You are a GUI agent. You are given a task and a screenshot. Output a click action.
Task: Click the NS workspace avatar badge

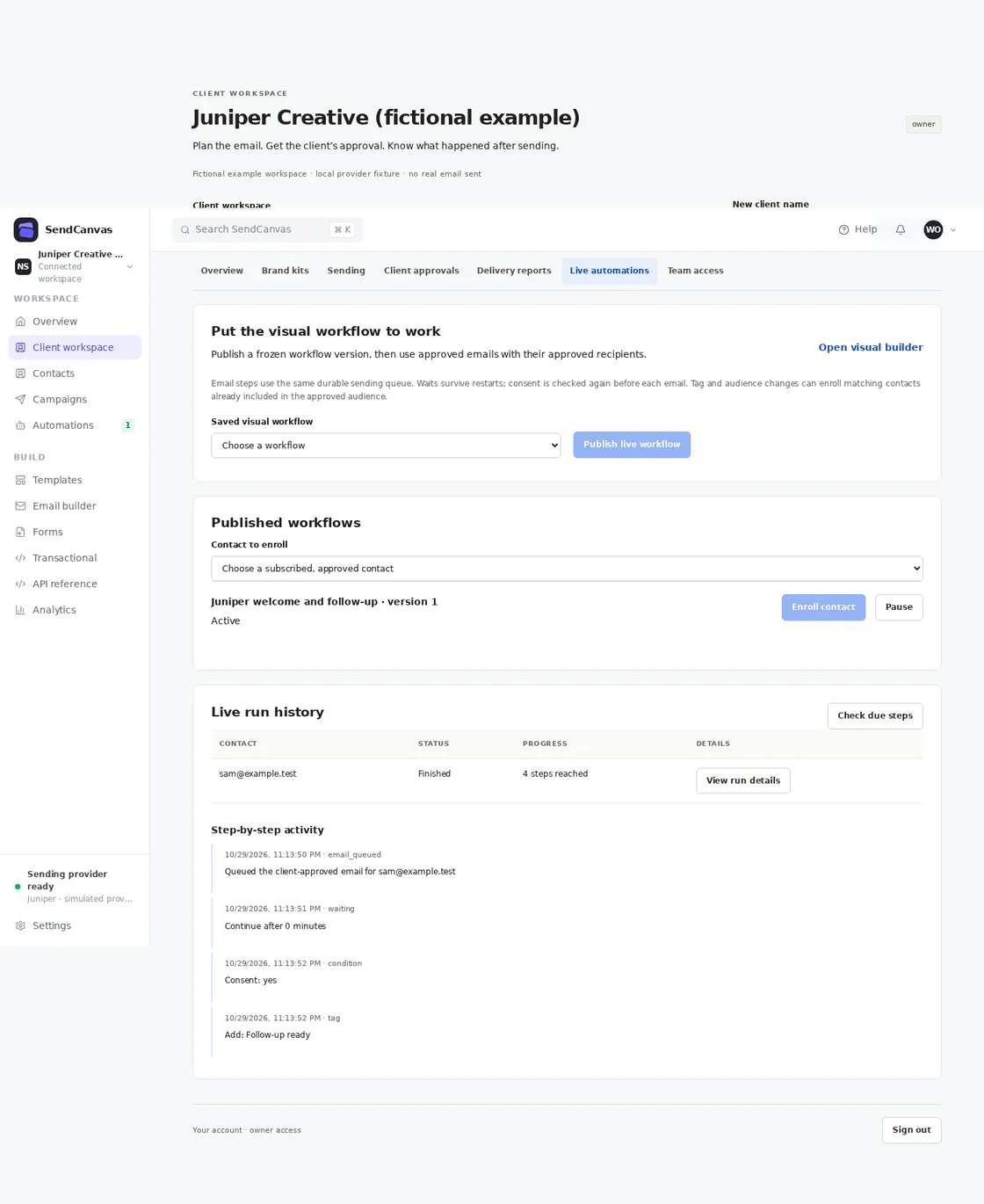24,266
